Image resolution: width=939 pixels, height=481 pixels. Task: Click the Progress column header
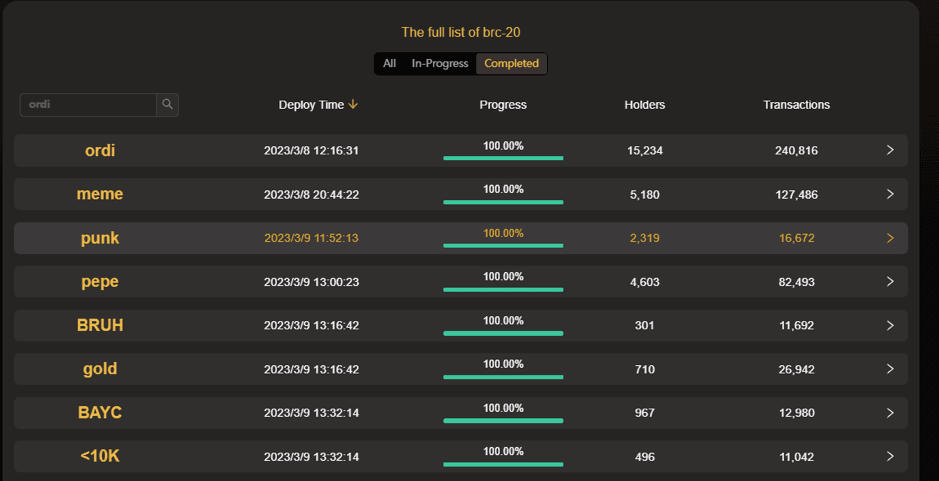(x=503, y=105)
